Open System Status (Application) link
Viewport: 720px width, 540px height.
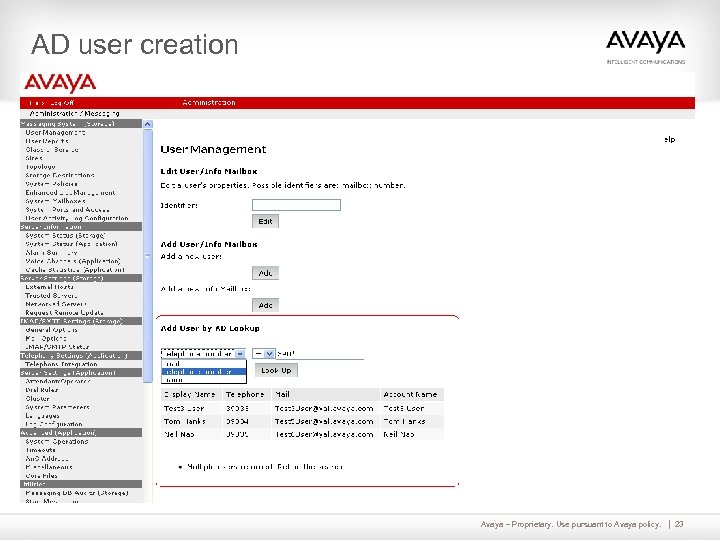(72, 244)
